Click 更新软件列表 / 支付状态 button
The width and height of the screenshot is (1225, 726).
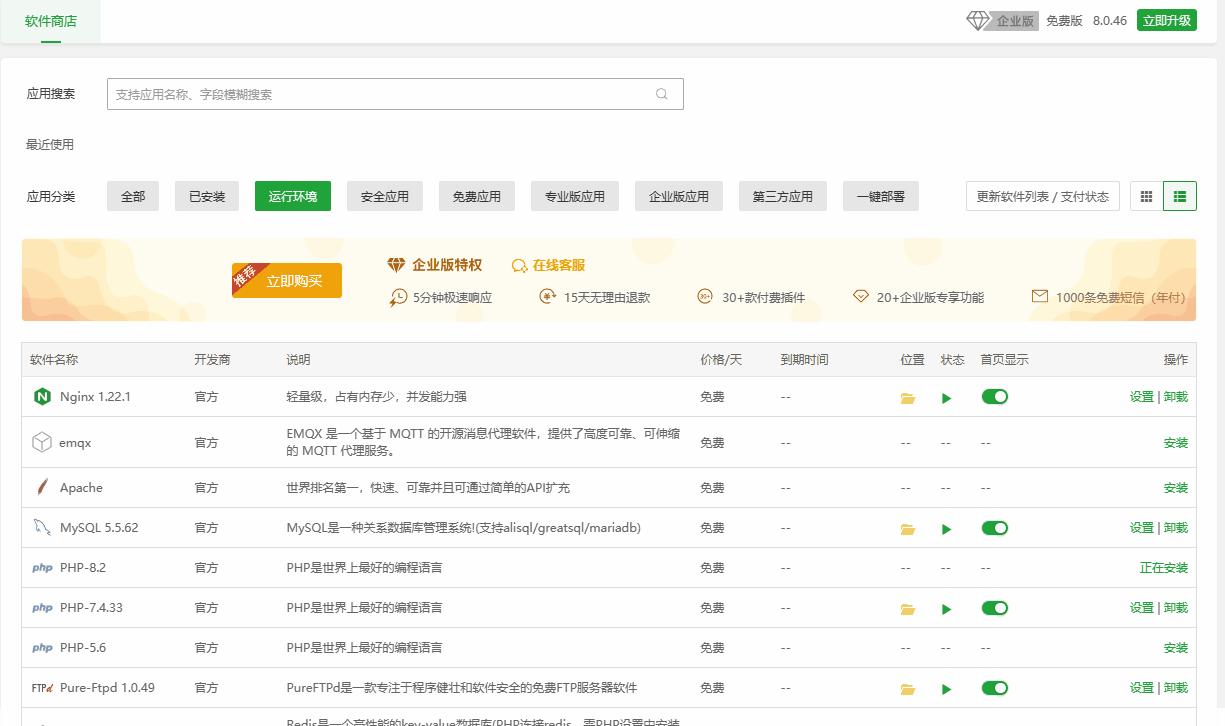(1043, 197)
